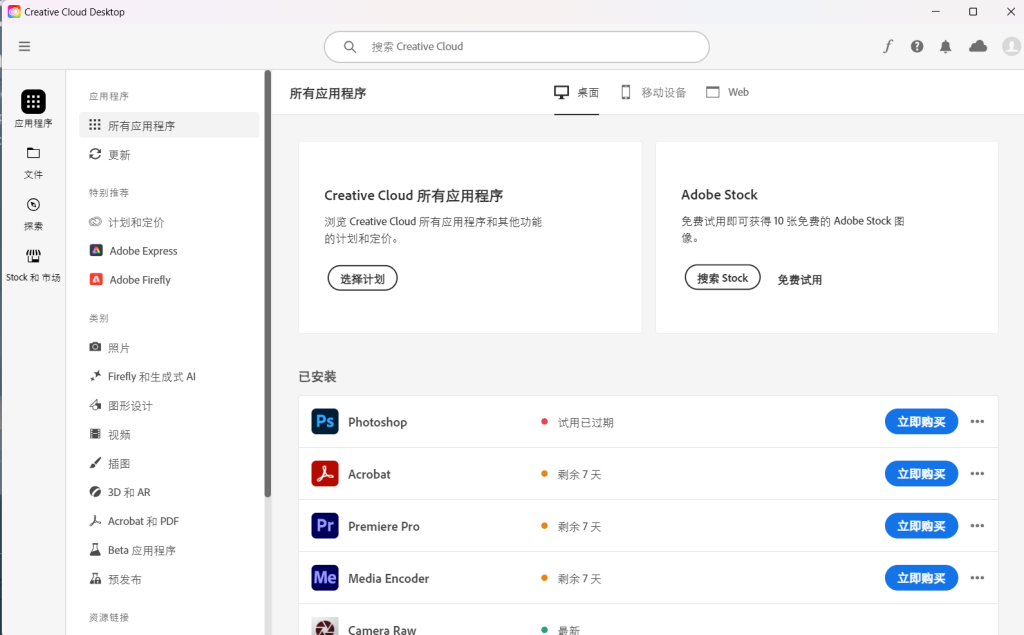Open the fonts icon in header
The height and width of the screenshot is (635, 1024).
click(x=887, y=46)
